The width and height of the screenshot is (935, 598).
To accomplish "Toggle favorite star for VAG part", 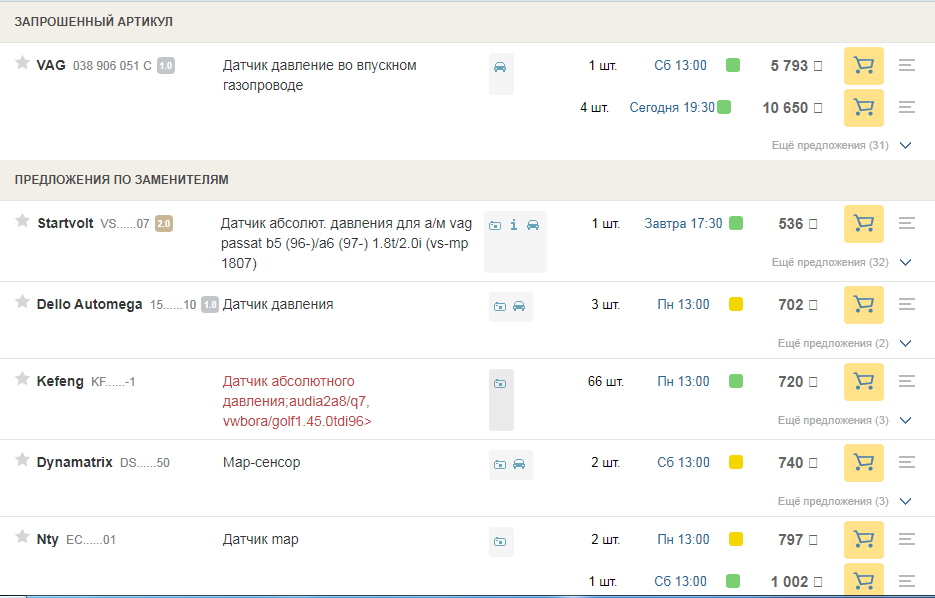I will pos(22,63).
